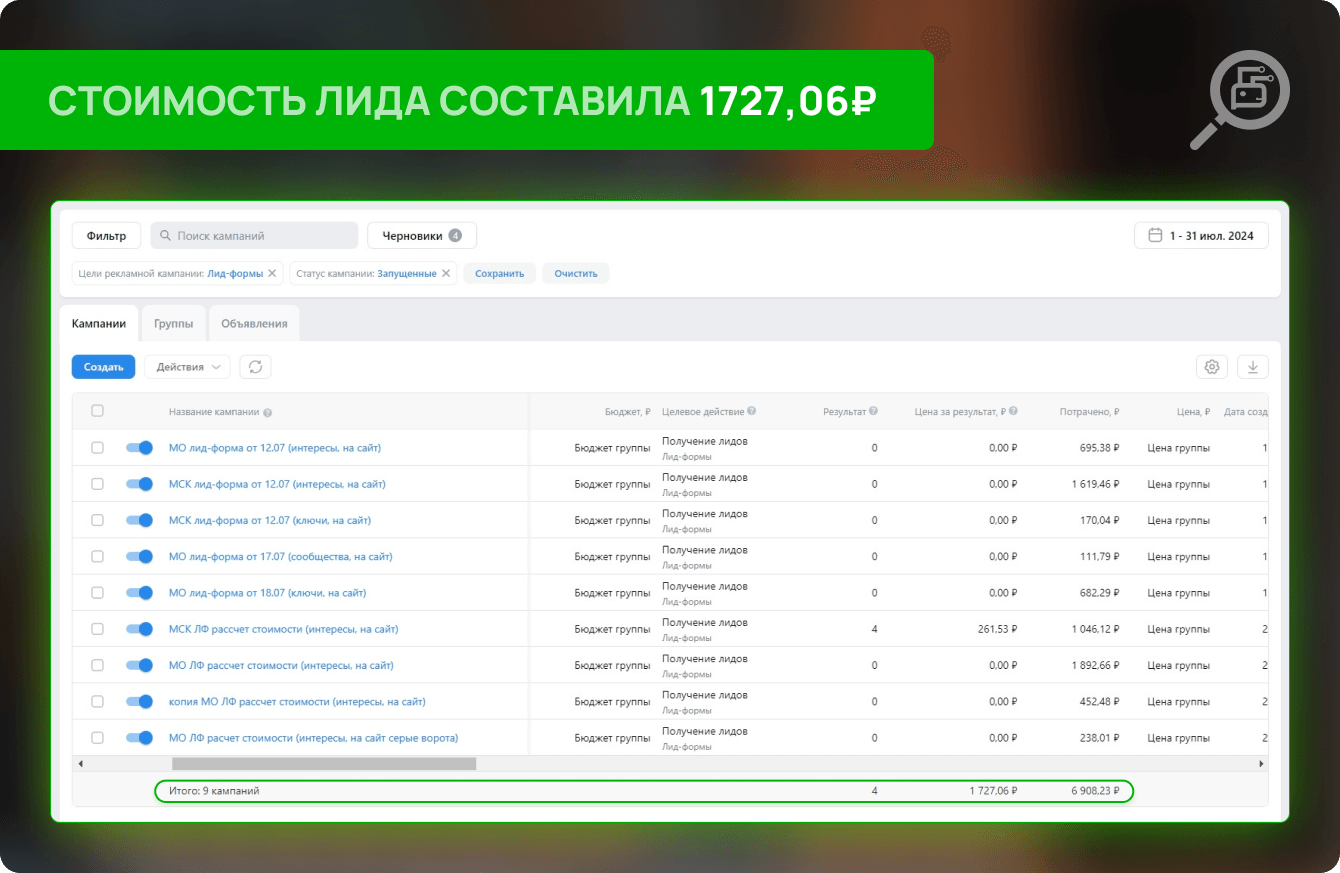Click help icon next to Название кампании
Screen dimensions: 1340x873
pos(267,412)
